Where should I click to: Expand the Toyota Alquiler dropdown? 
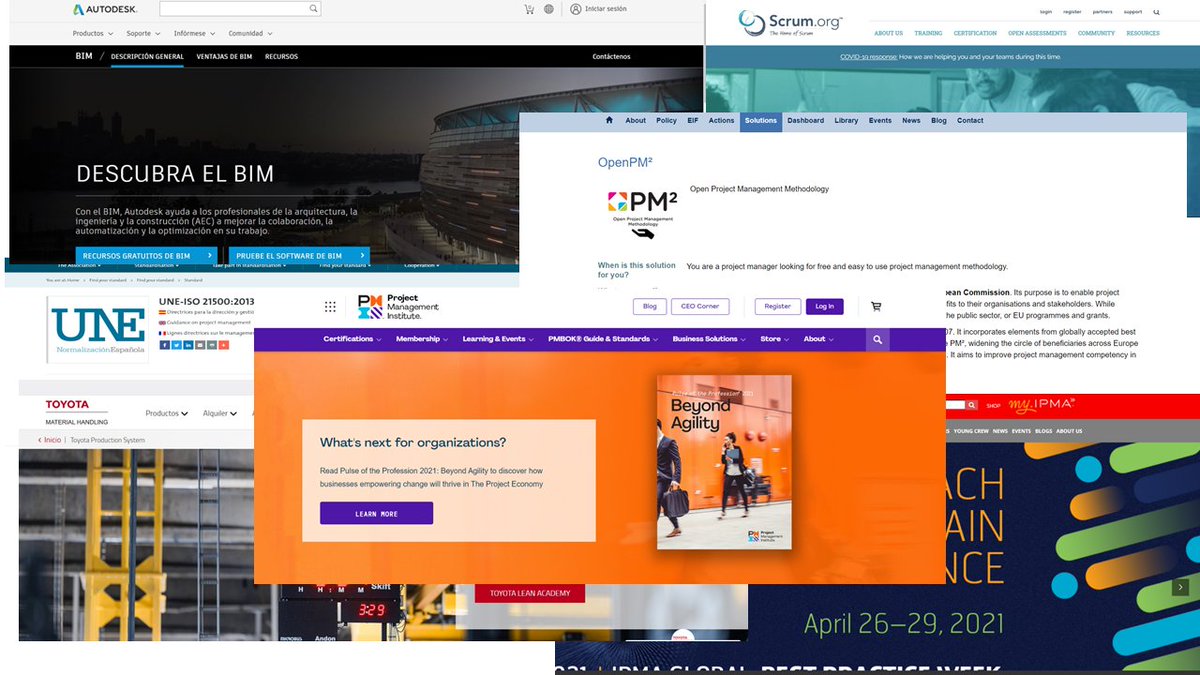220,413
